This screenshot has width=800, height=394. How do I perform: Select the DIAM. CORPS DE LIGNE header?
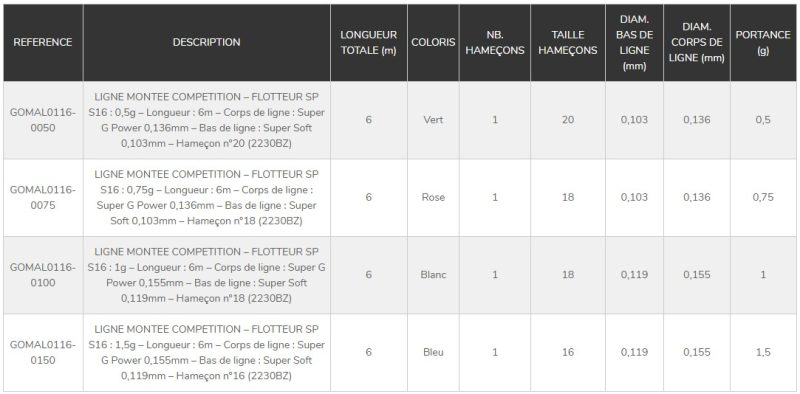[697, 42]
